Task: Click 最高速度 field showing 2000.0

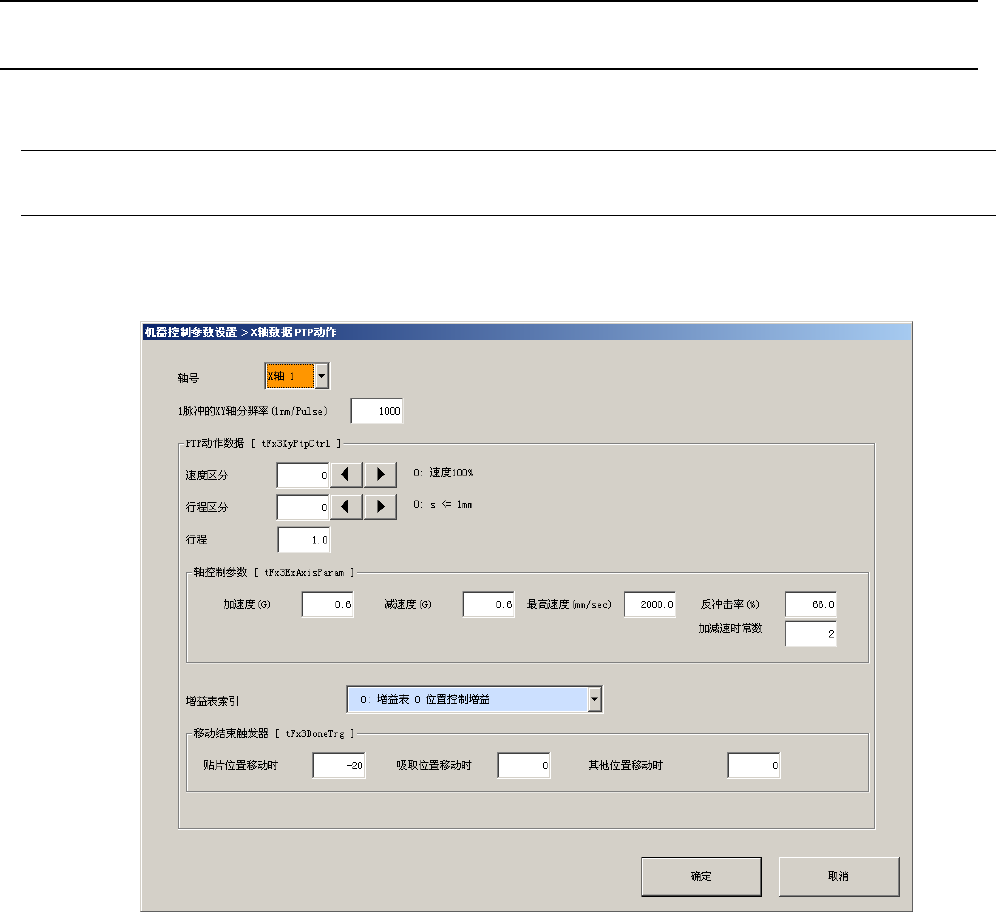Action: point(650,605)
